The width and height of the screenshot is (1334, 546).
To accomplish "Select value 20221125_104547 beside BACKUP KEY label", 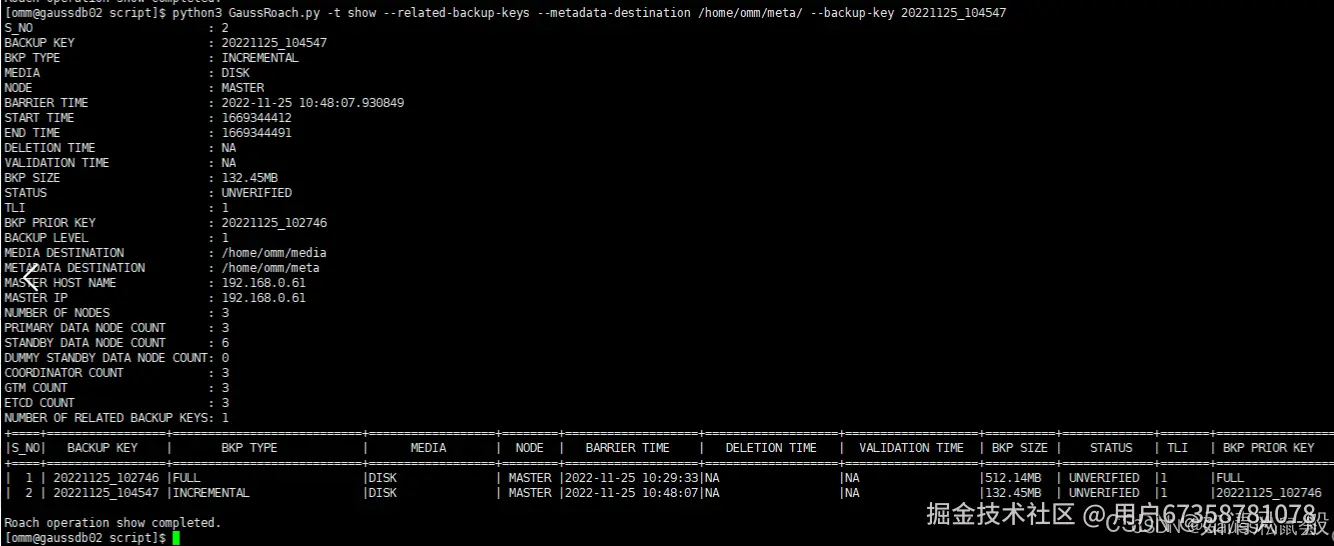I will click(274, 43).
